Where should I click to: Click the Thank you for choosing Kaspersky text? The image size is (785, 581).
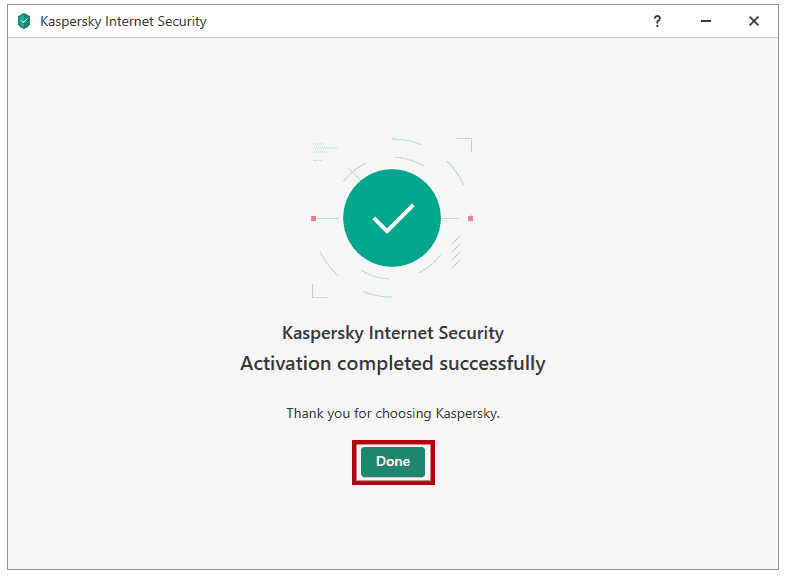click(392, 413)
